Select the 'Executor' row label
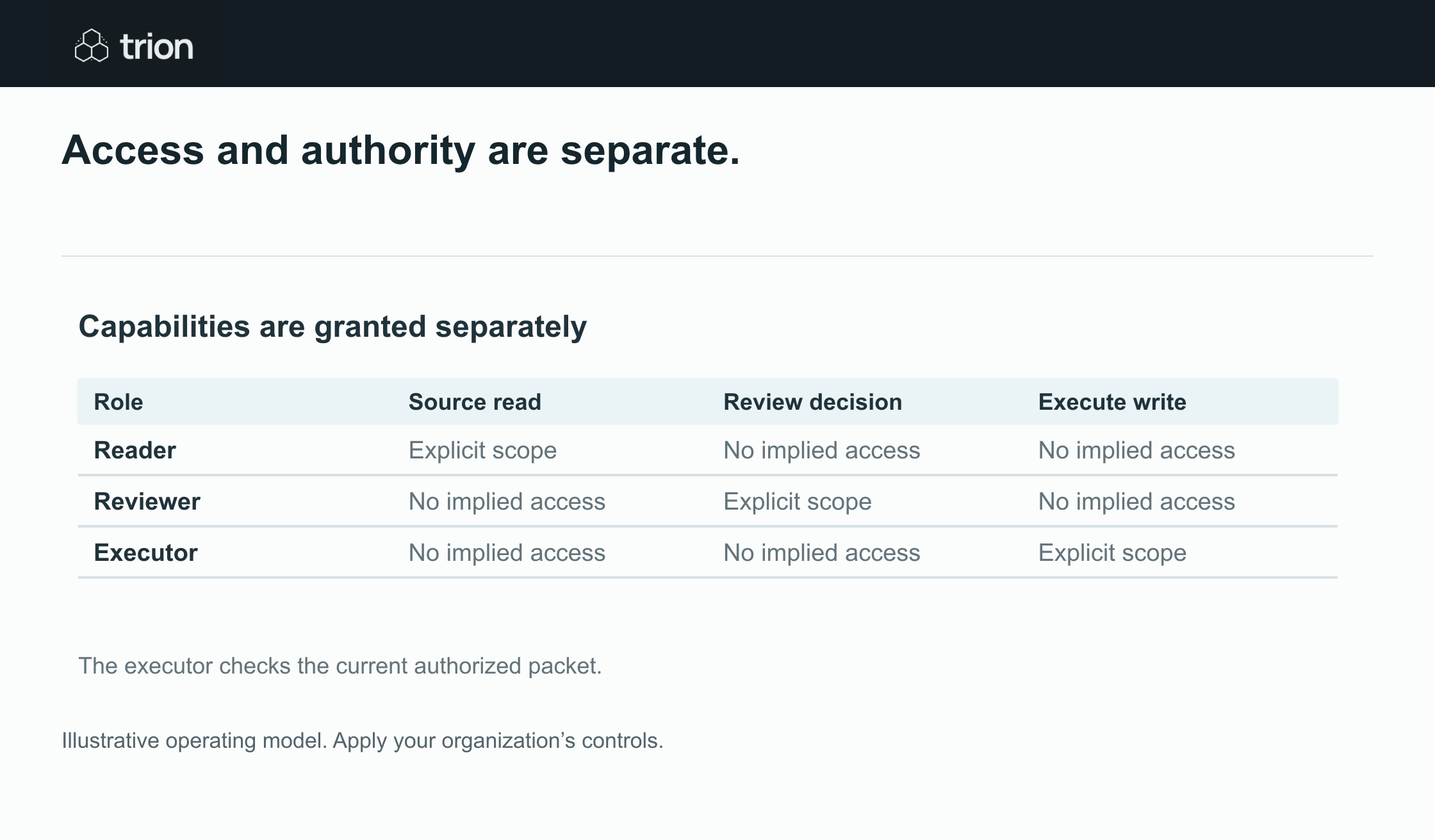The image size is (1435, 840). (145, 553)
